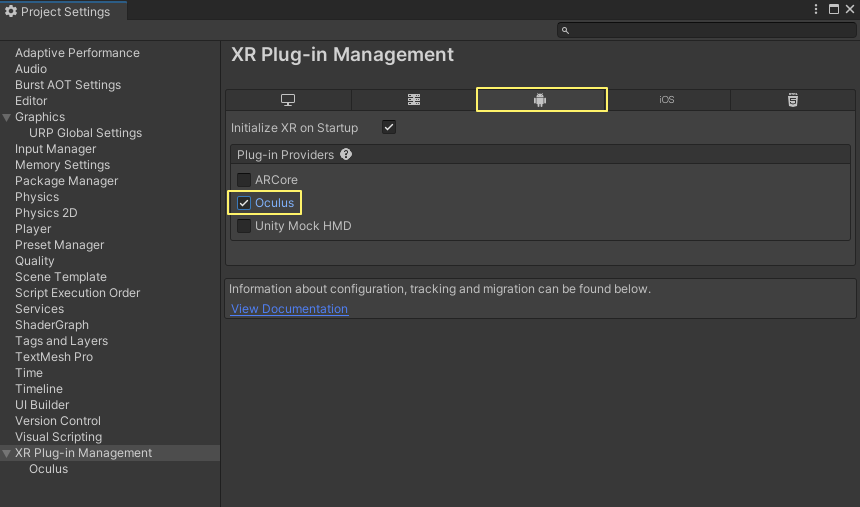Maximize the Project Settings window

pos(834,9)
